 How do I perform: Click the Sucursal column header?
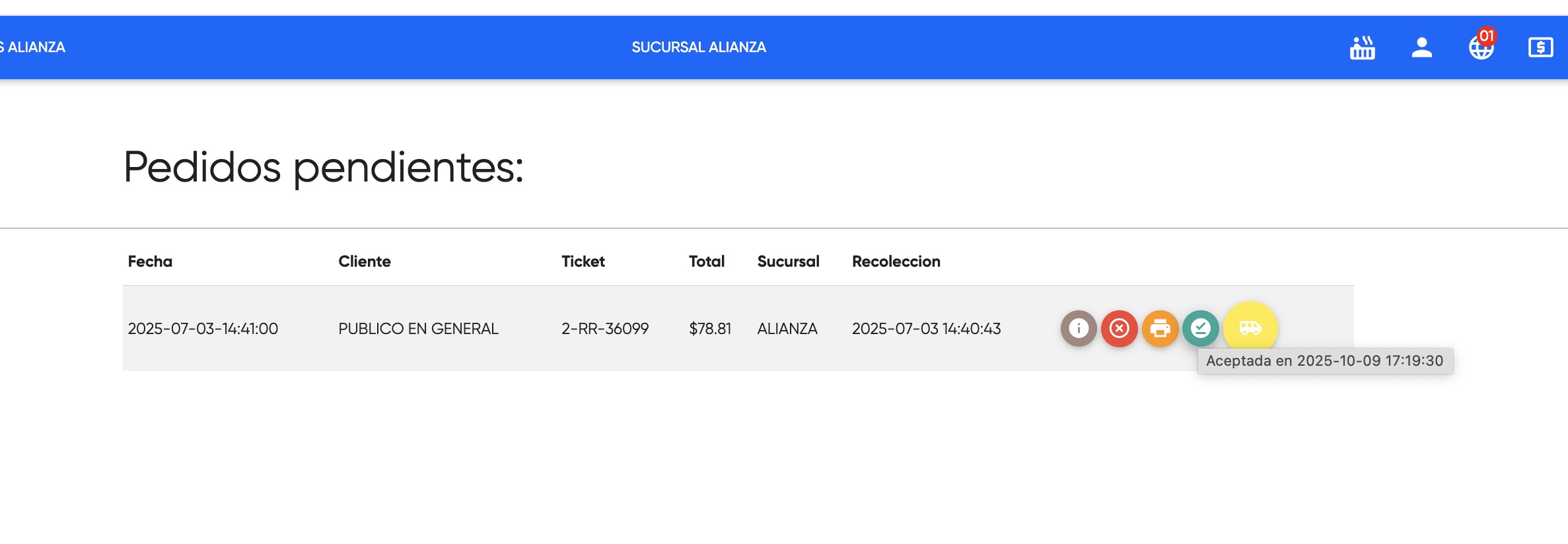(x=788, y=261)
